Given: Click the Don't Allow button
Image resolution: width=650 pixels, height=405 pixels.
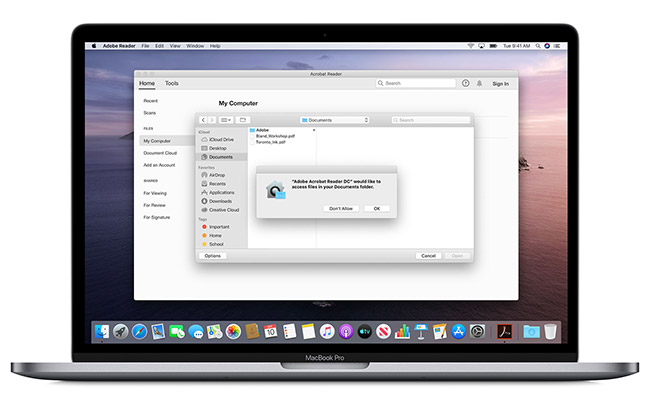Looking at the screenshot, I should pos(341,208).
